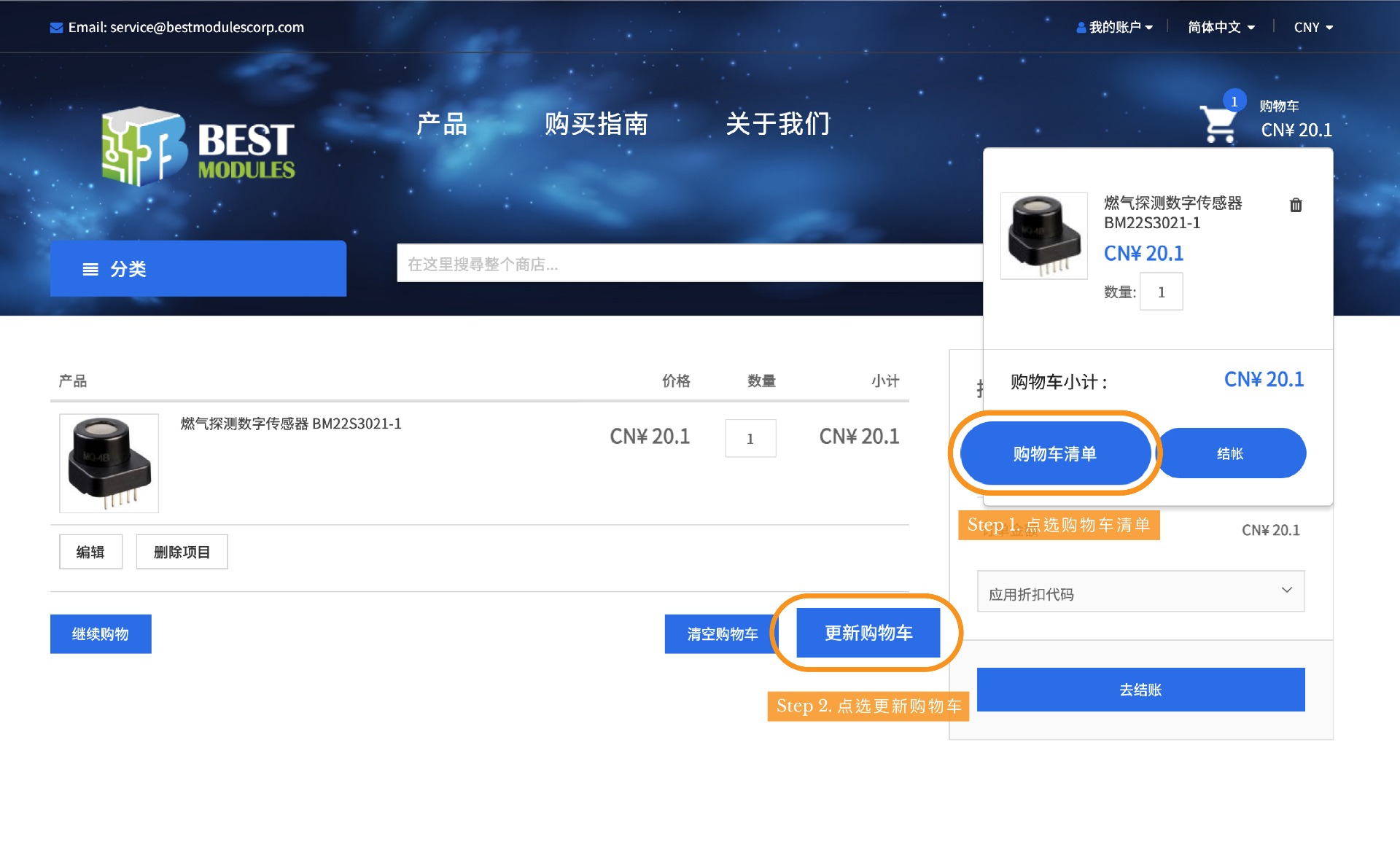Click the 删除项目 button

182,552
